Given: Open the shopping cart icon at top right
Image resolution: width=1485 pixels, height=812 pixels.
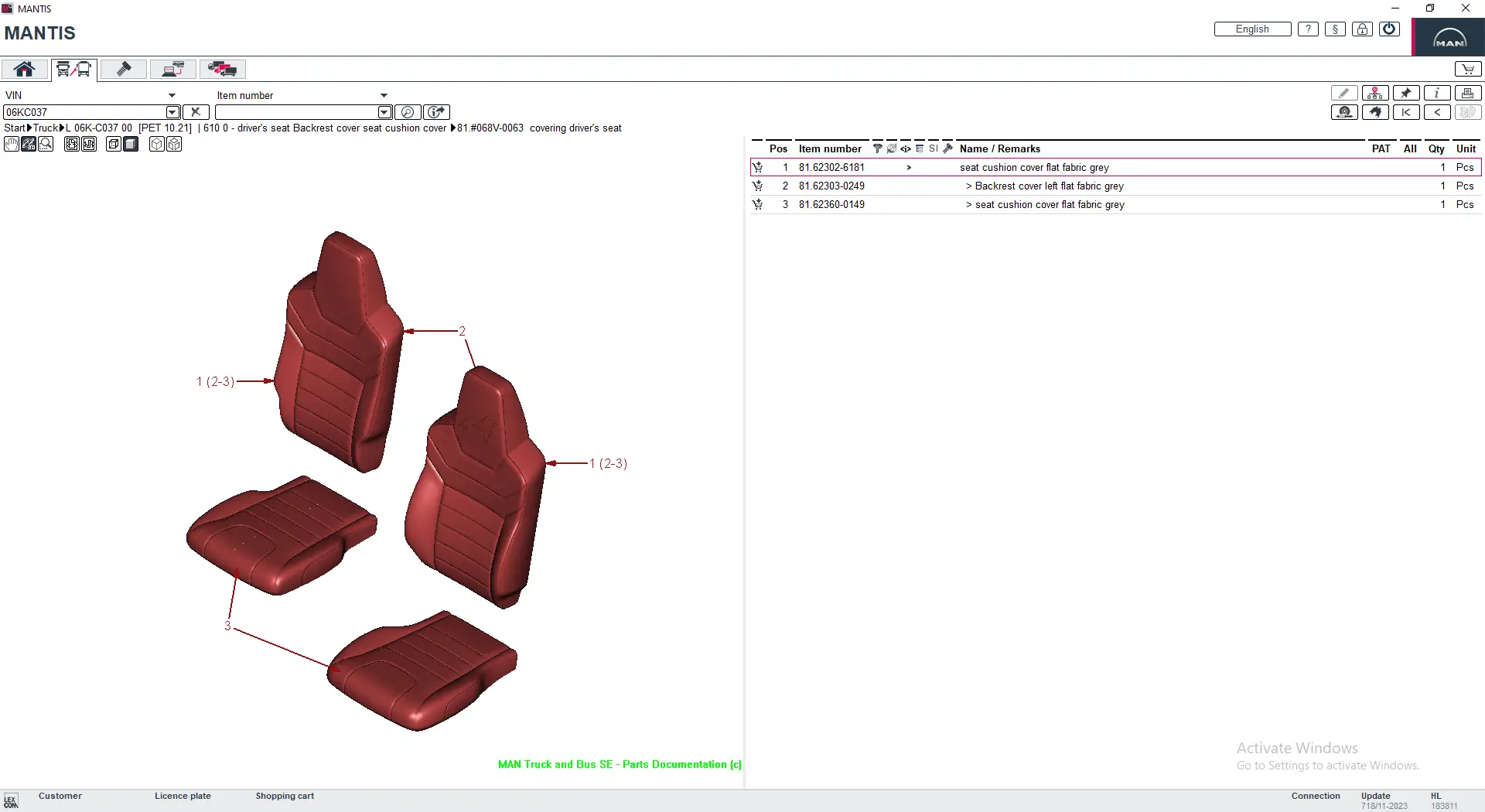Looking at the screenshot, I should pos(1468,69).
